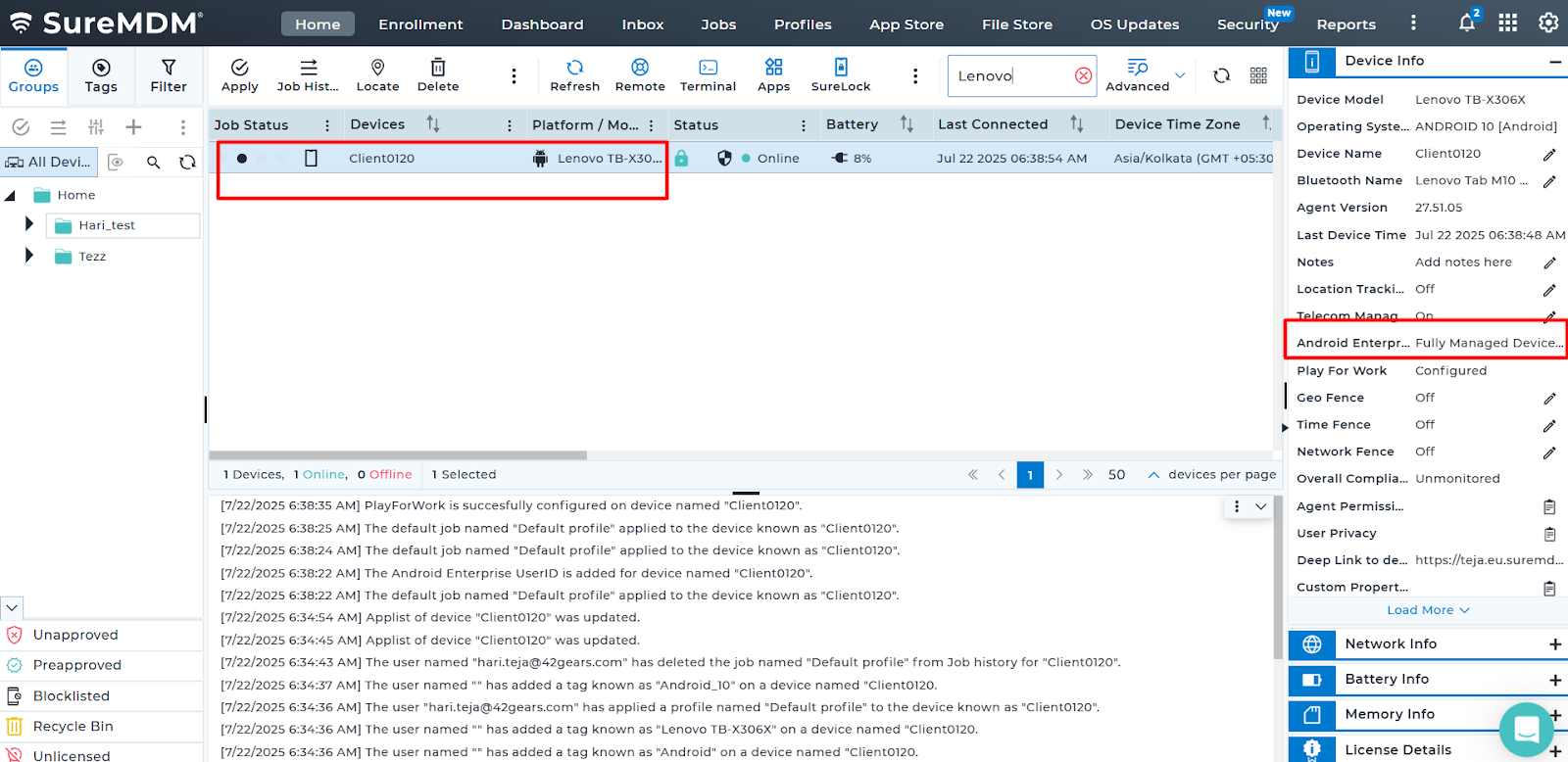The height and width of the screenshot is (762, 1568).
Task: Open the User Privacy clipboard icon
Action: pyautogui.click(x=1549, y=534)
